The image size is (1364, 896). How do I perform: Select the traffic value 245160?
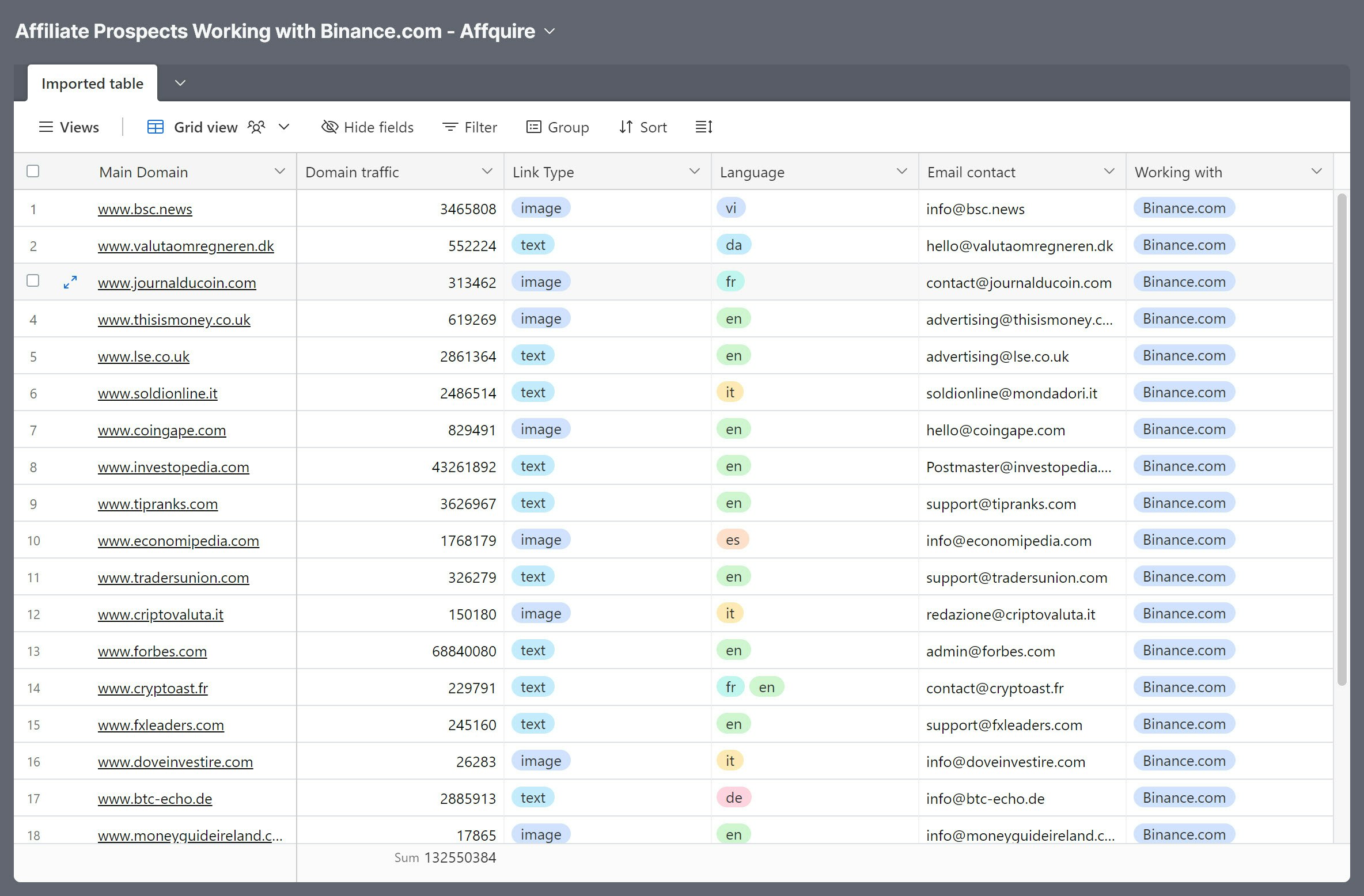[400, 724]
